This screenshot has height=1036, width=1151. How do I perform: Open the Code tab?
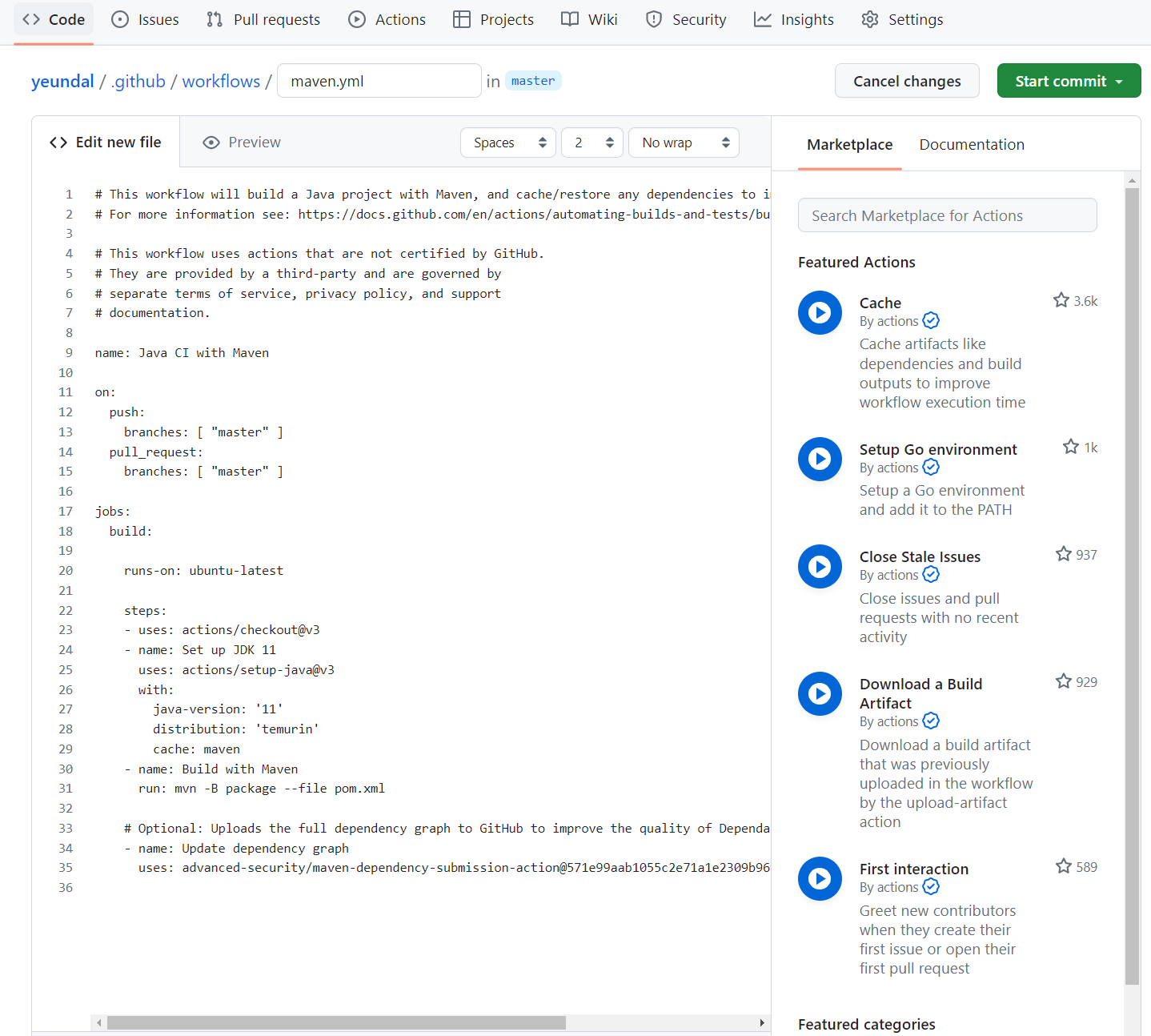(54, 20)
